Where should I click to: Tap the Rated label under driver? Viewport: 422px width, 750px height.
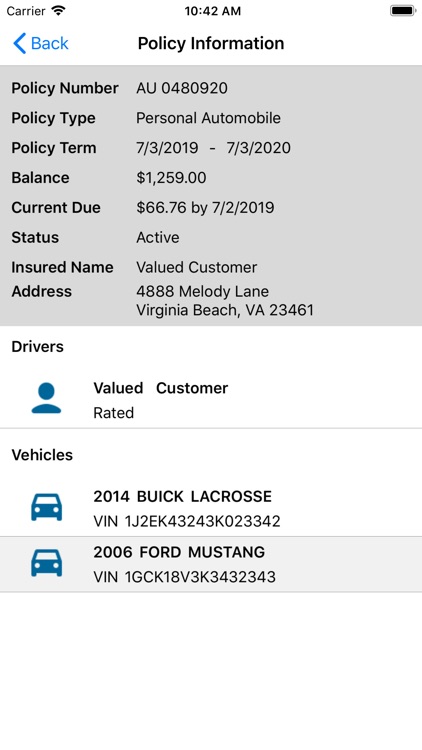[113, 413]
